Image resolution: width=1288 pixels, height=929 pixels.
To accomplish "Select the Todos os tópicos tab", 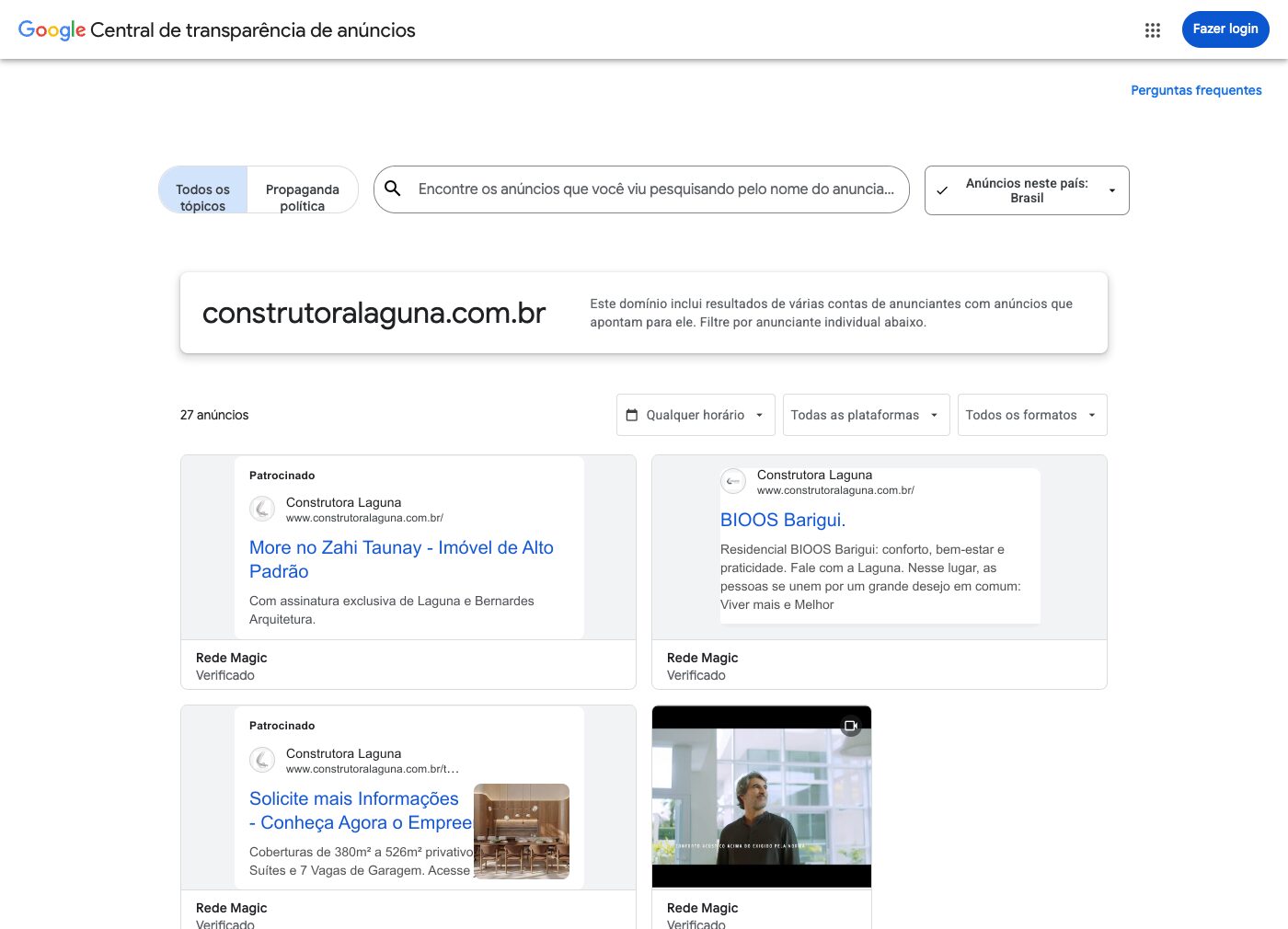I will tap(203, 190).
